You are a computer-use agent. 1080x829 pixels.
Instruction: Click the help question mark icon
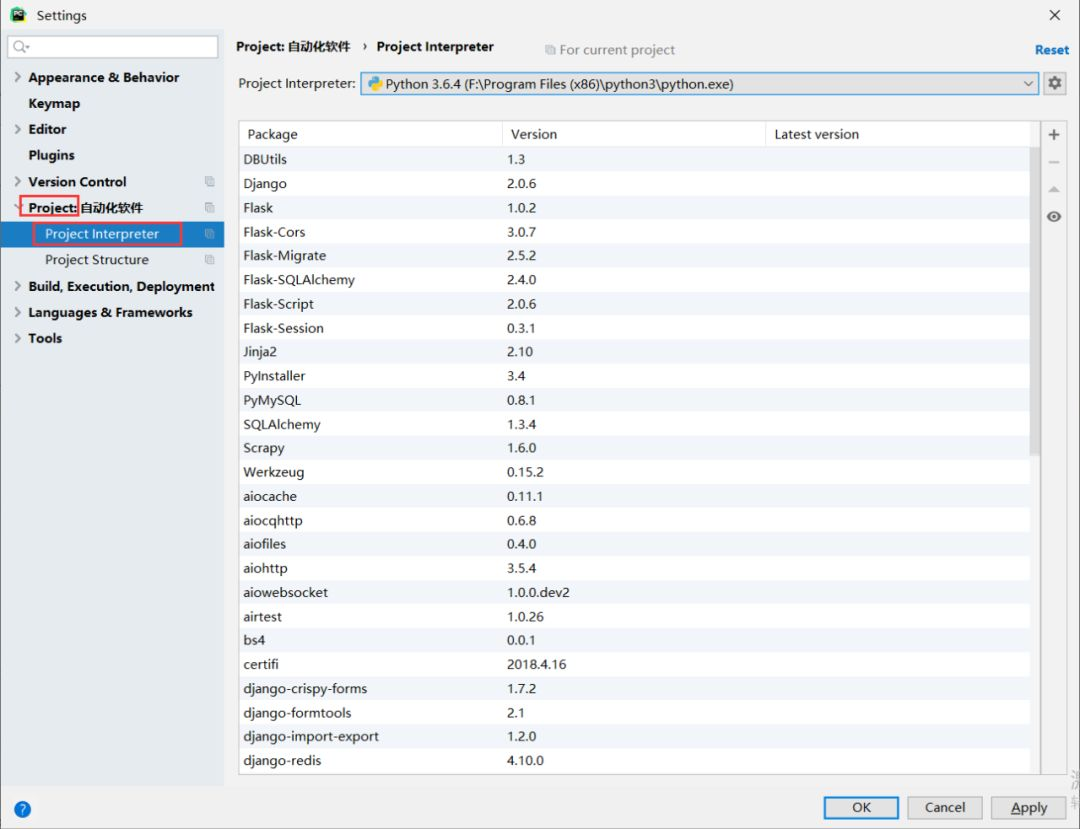pos(22,809)
